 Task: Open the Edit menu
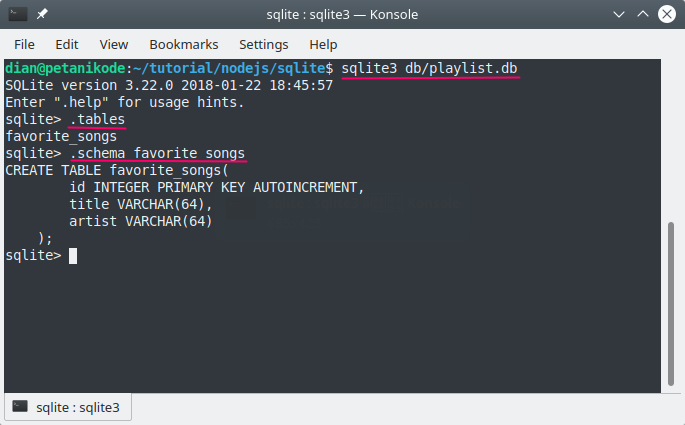[66, 45]
